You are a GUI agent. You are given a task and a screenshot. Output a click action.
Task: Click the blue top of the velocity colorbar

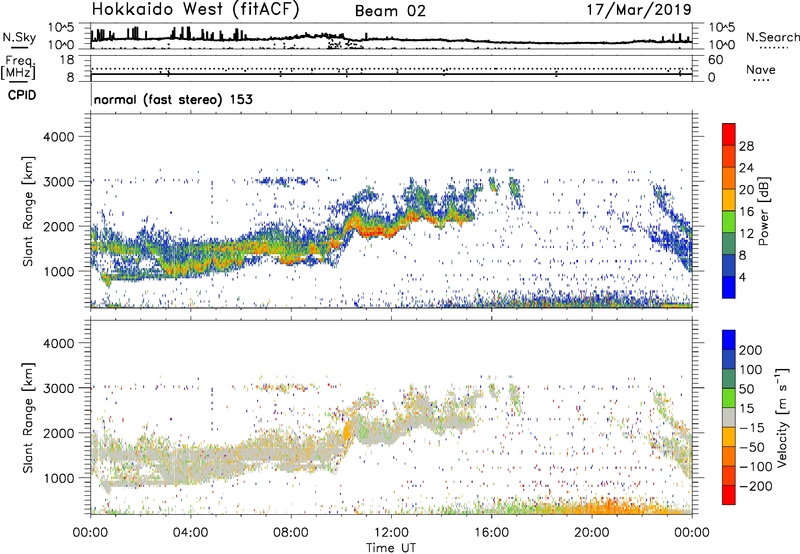coord(729,340)
